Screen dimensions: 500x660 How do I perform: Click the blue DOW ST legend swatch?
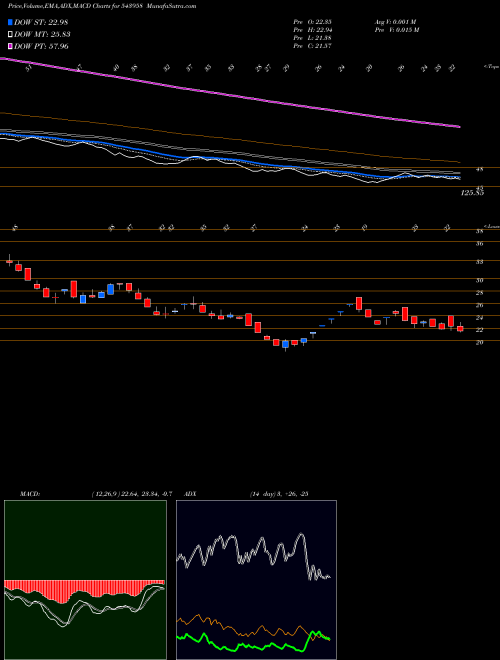[10, 23]
